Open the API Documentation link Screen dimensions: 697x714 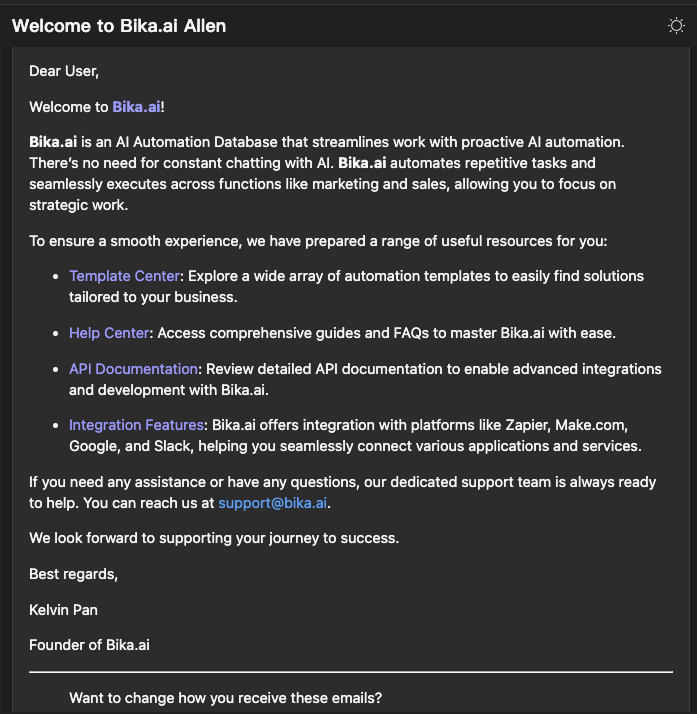click(133, 370)
